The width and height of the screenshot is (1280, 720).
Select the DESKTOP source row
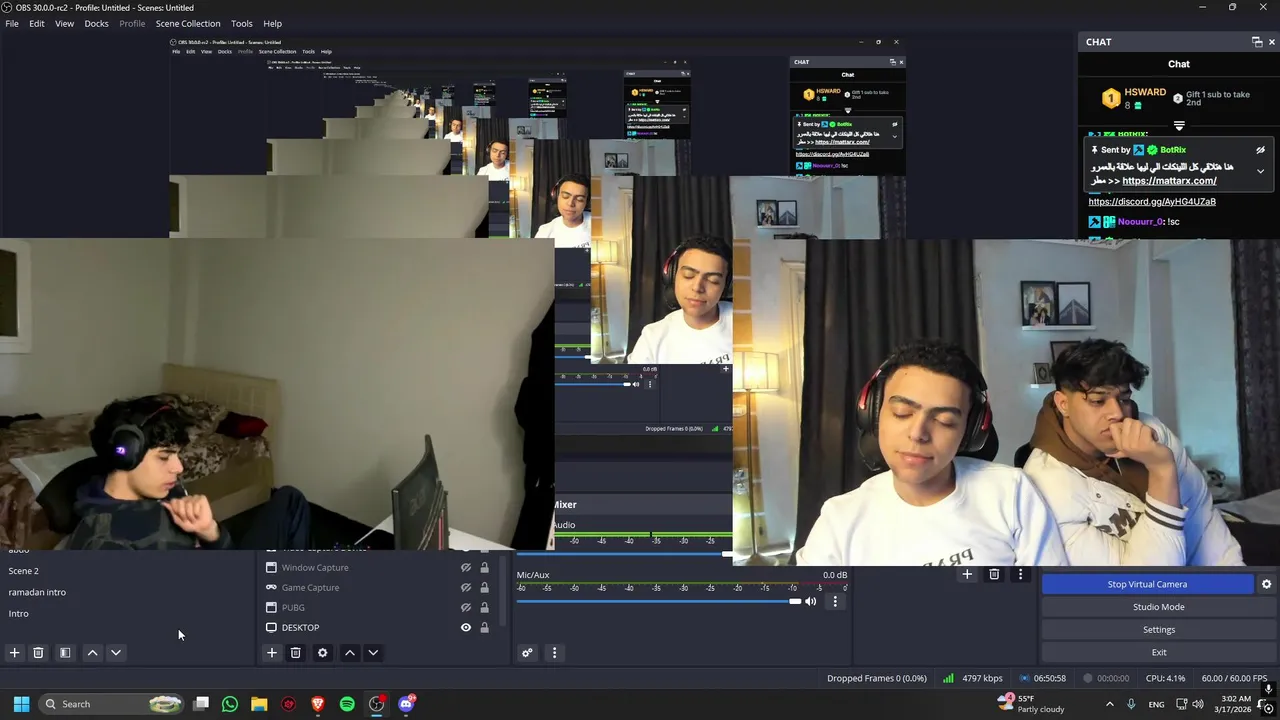380,627
